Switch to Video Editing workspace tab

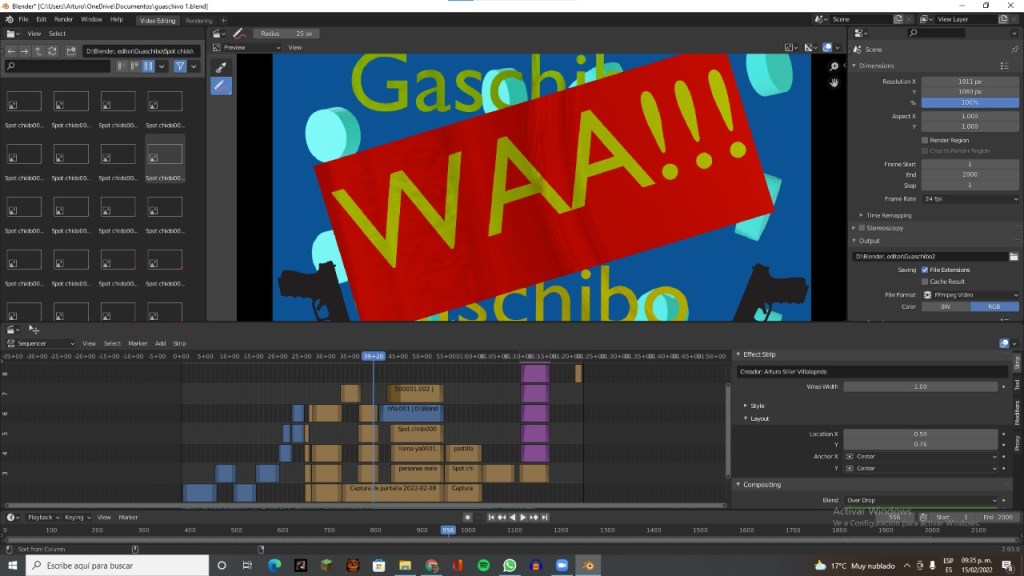157,20
